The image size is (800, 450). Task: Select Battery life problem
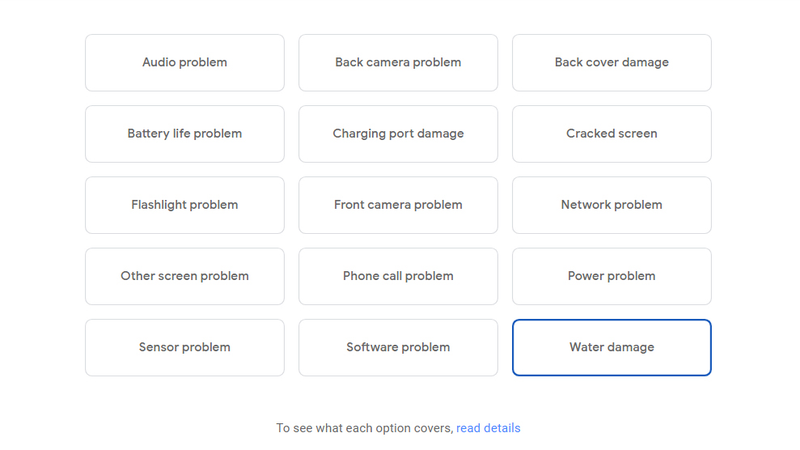pos(185,134)
